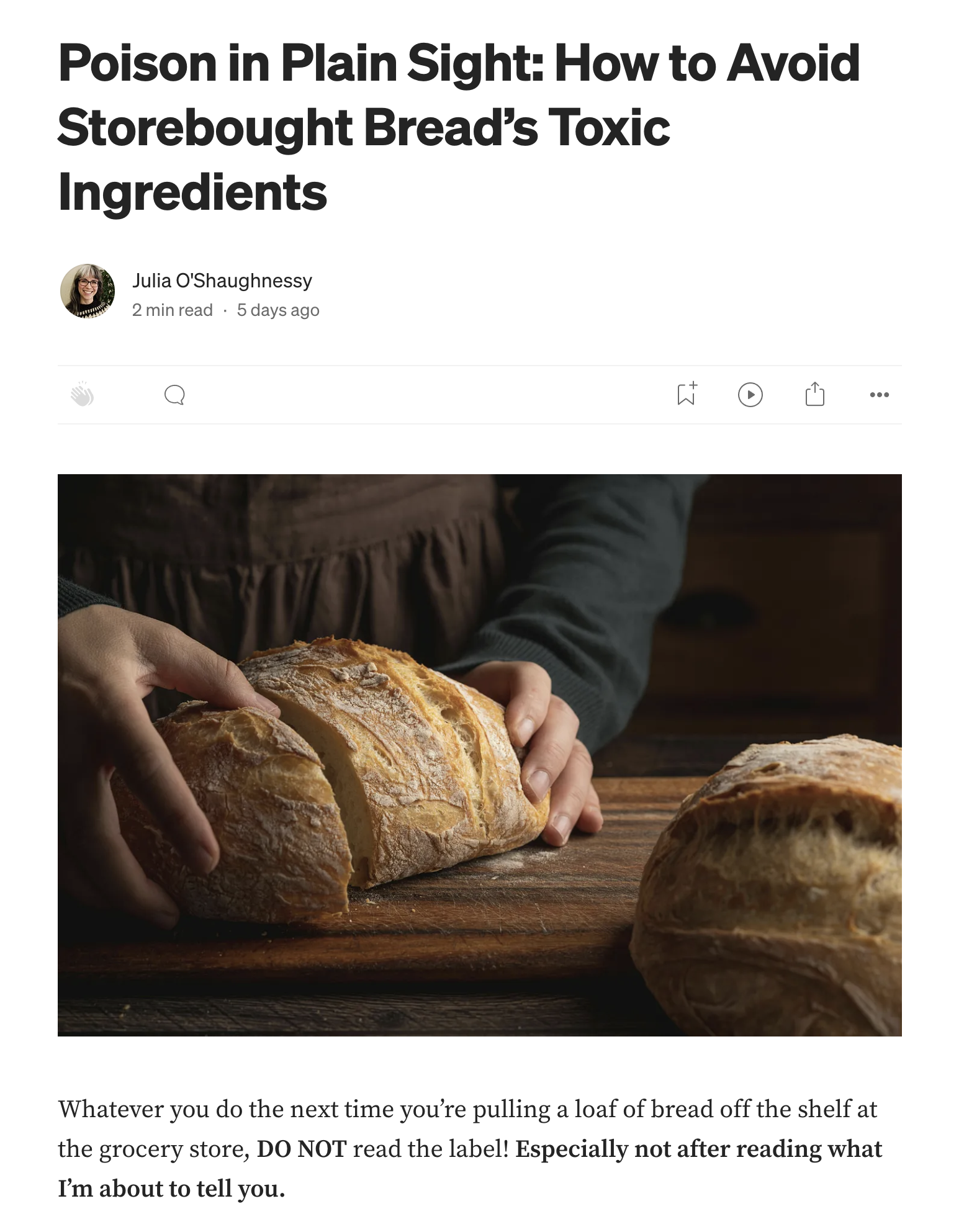The height and width of the screenshot is (1232, 964).
Task: Visit author link Julia O'Shaughnessy
Action: coord(222,281)
